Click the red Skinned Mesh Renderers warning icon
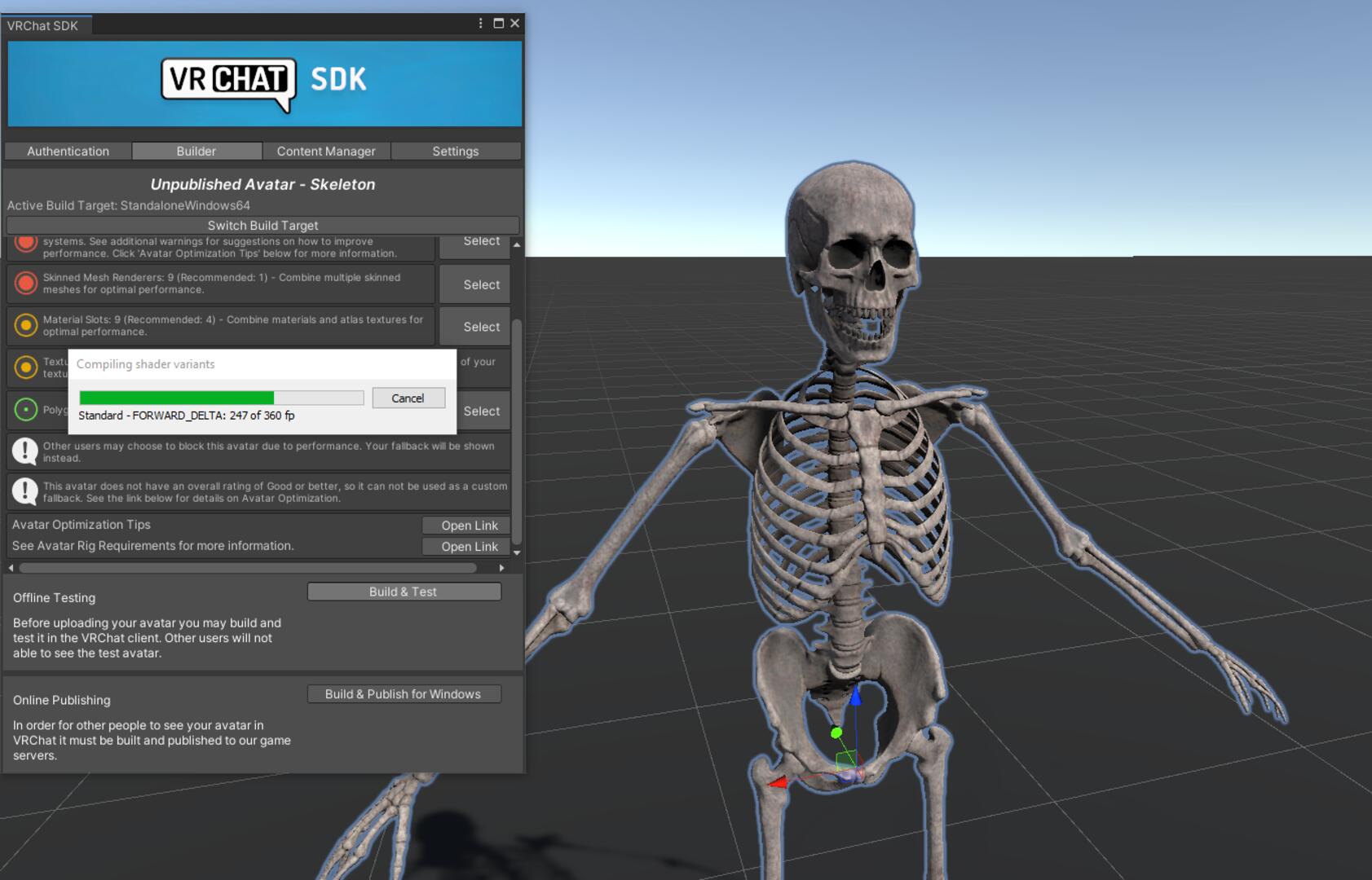The height and width of the screenshot is (880, 1372). [26, 284]
